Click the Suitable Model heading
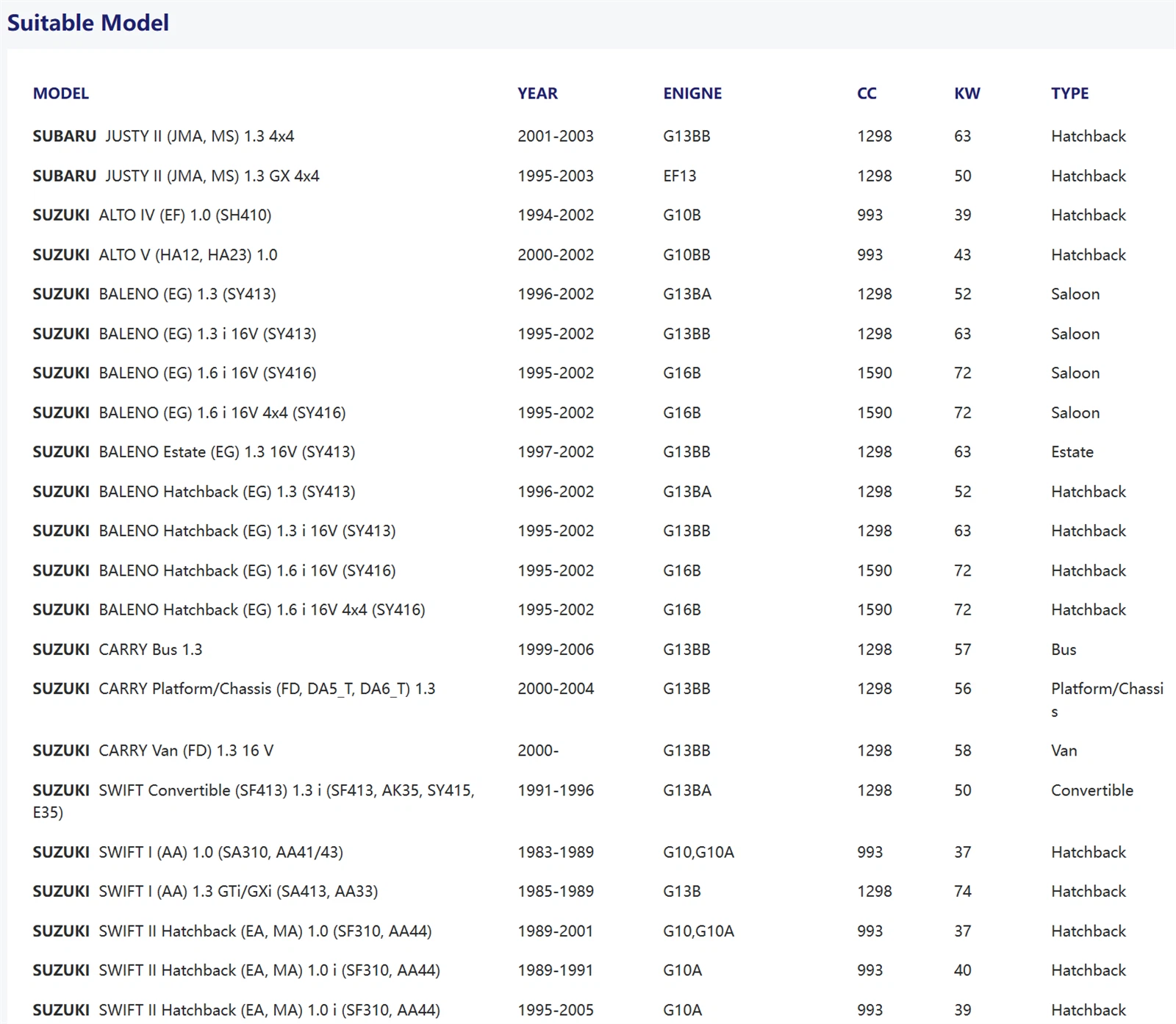 88,23
